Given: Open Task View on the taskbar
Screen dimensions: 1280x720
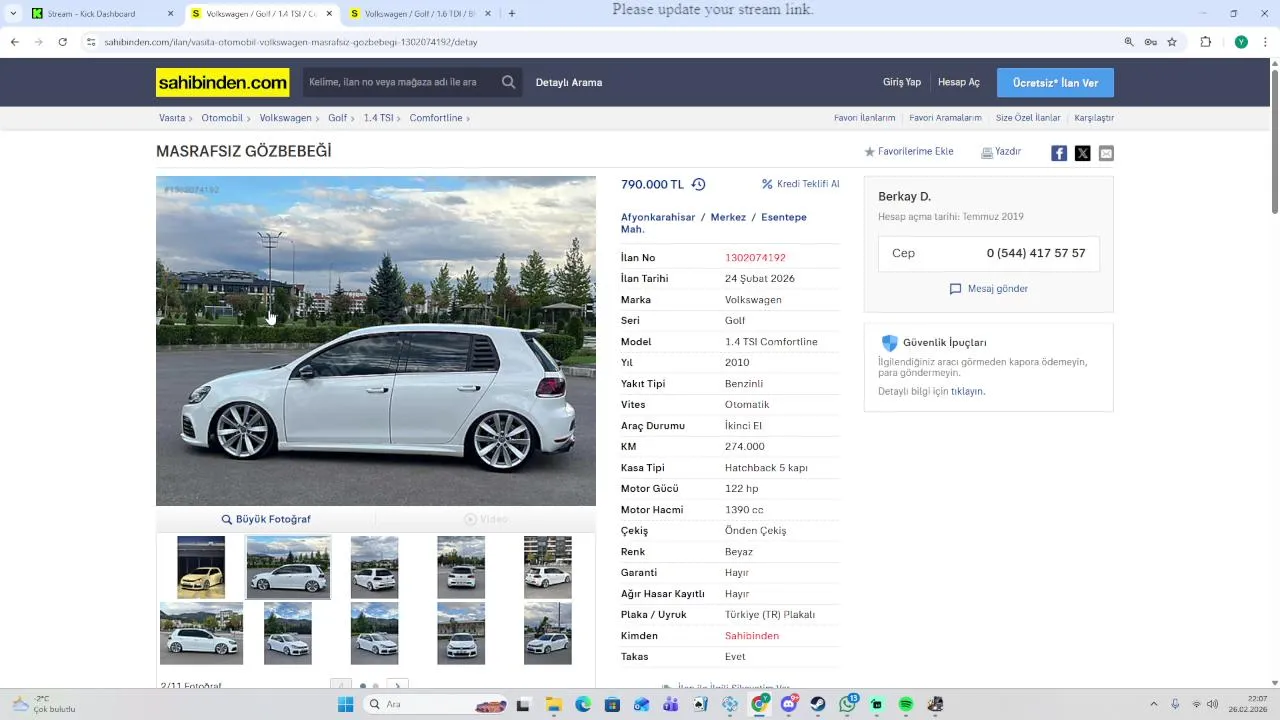Looking at the screenshot, I should pyautogui.click(x=523, y=704).
